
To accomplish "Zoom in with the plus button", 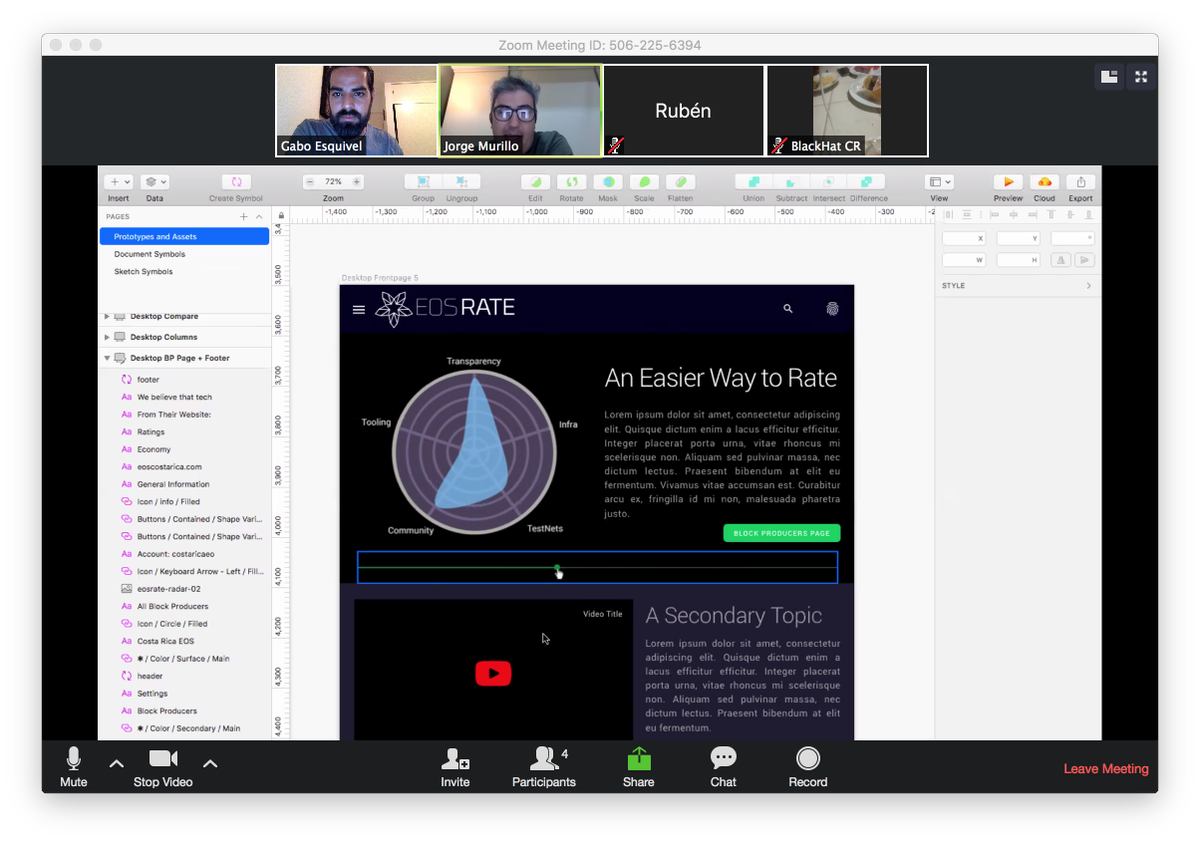I will click(x=357, y=182).
